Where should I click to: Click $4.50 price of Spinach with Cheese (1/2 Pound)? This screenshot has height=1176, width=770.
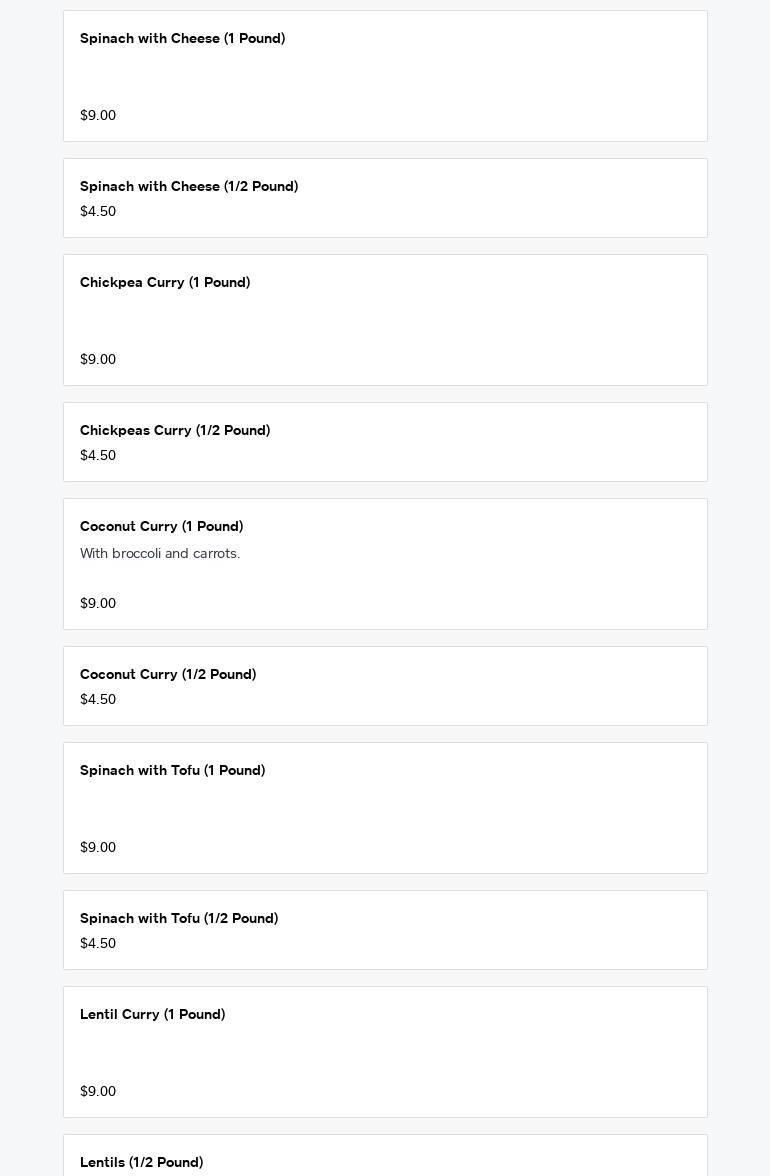[98, 212]
